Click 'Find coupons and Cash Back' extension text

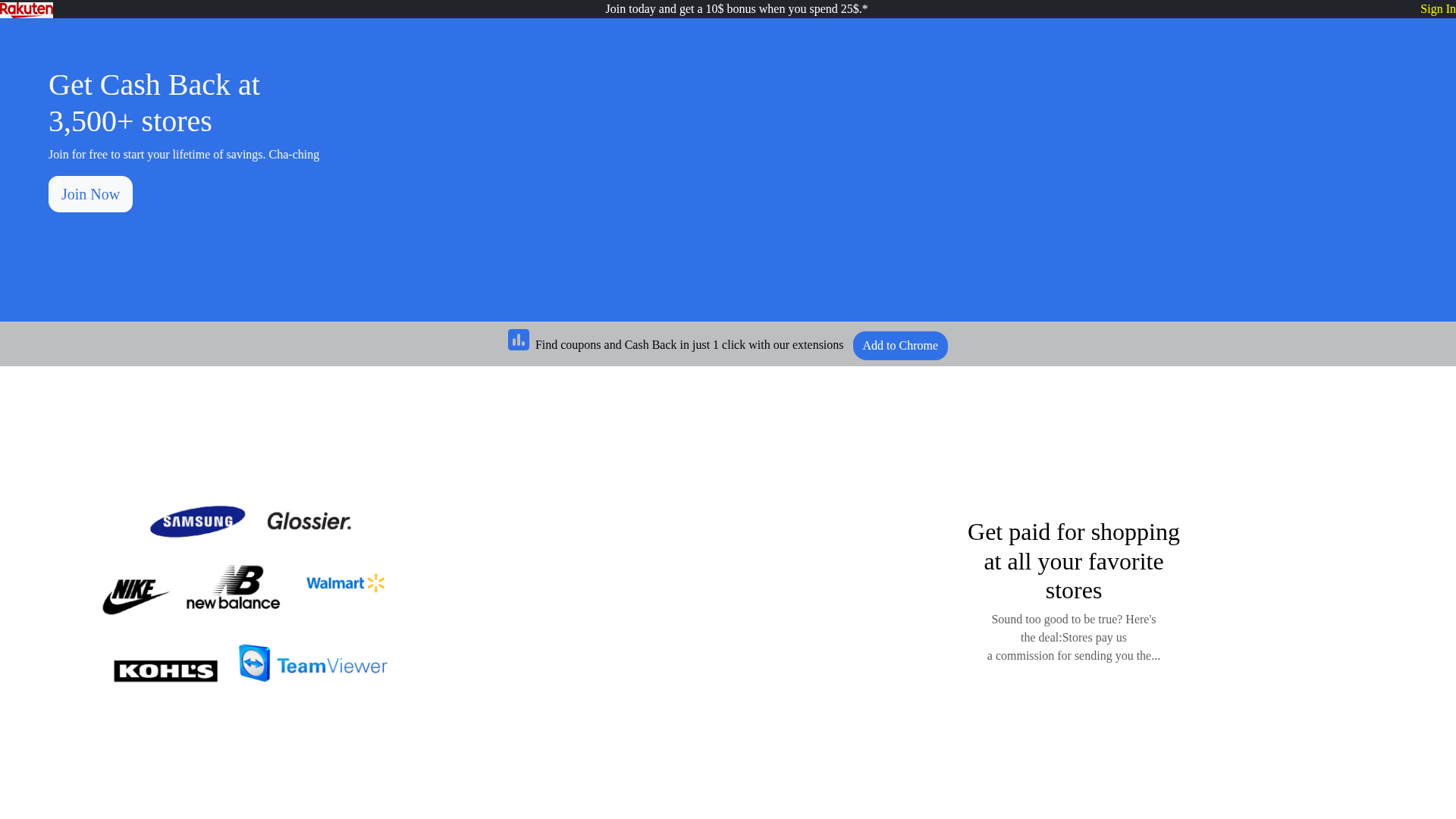pos(689,345)
